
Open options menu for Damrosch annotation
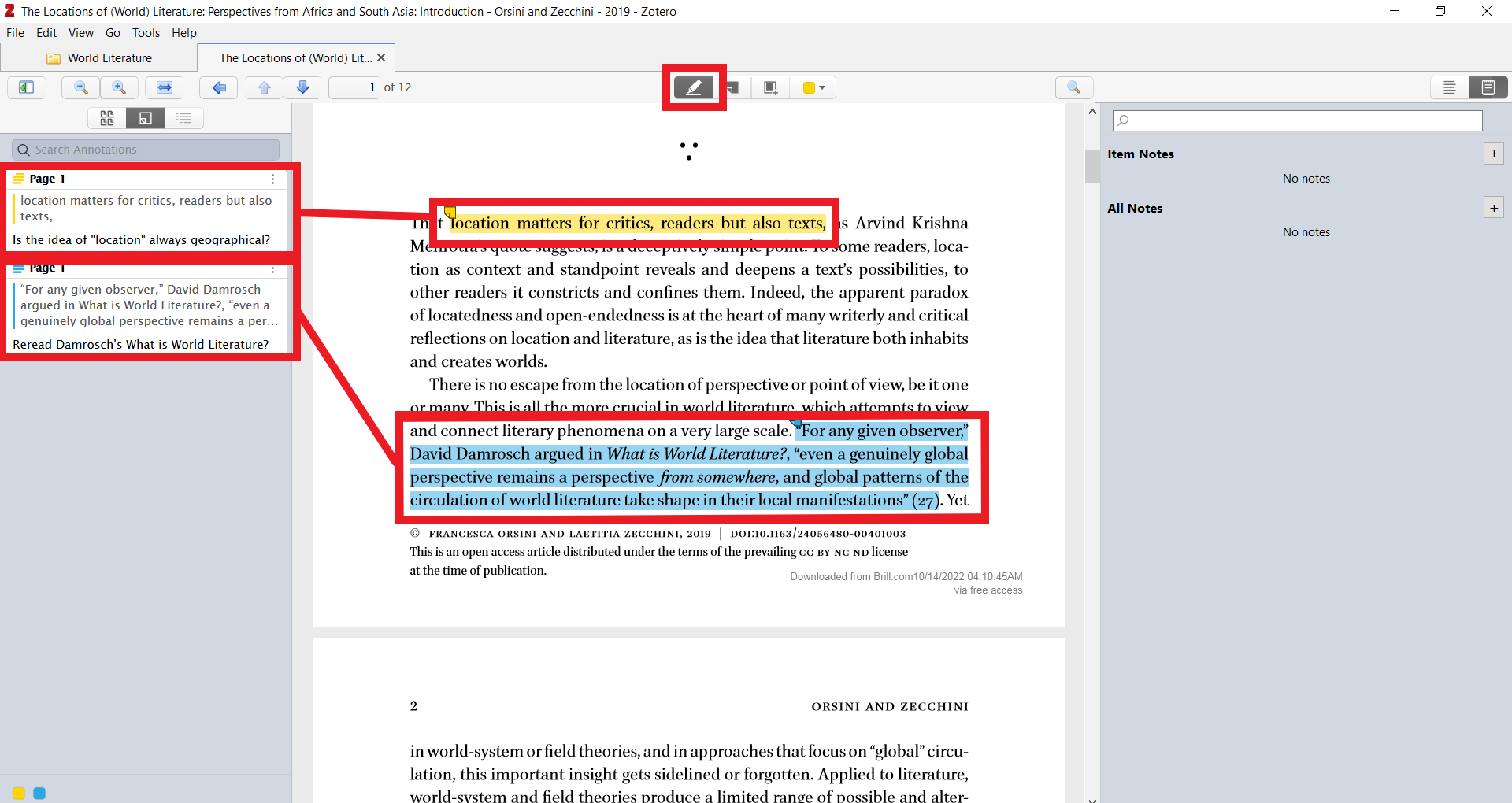pyautogui.click(x=272, y=270)
